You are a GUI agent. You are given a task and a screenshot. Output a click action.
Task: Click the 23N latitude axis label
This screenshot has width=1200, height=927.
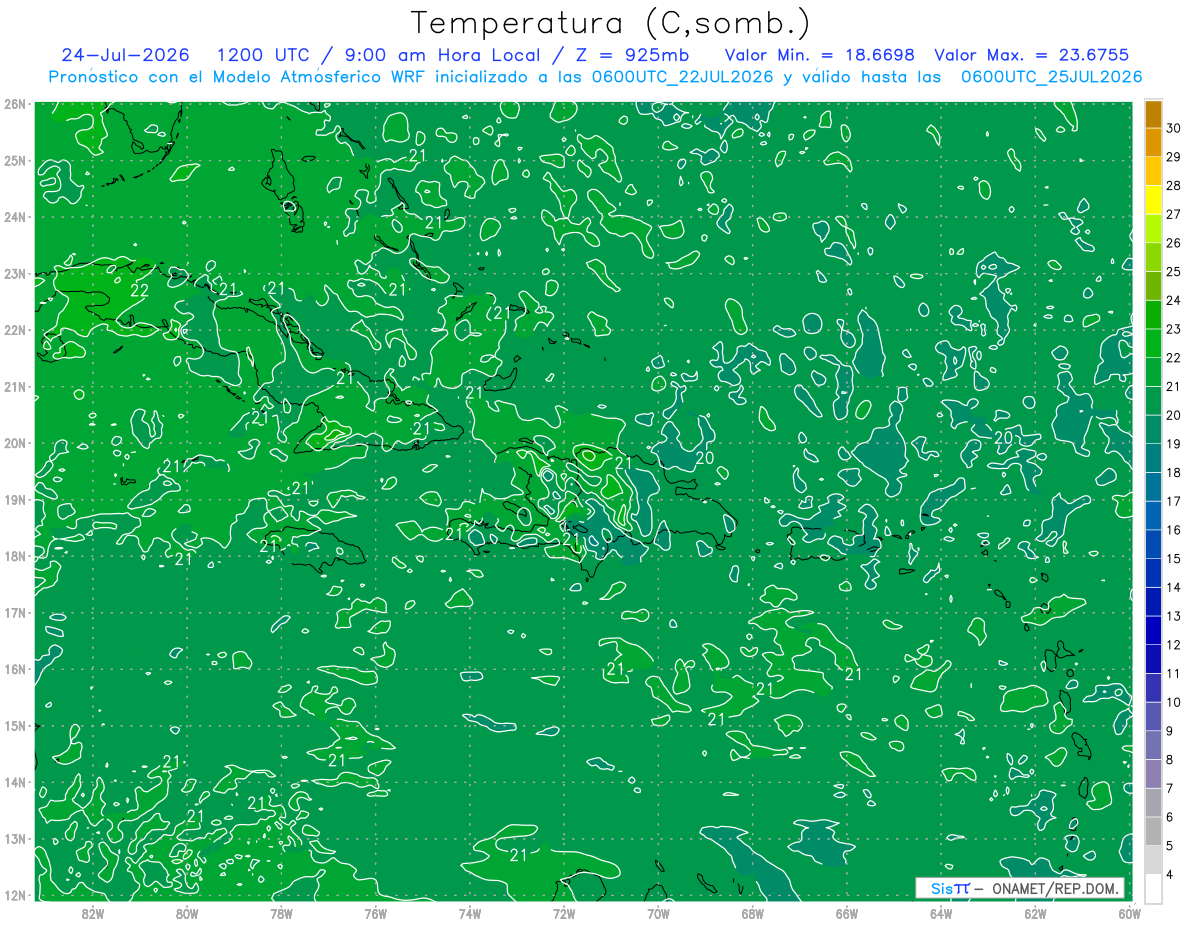point(14,273)
